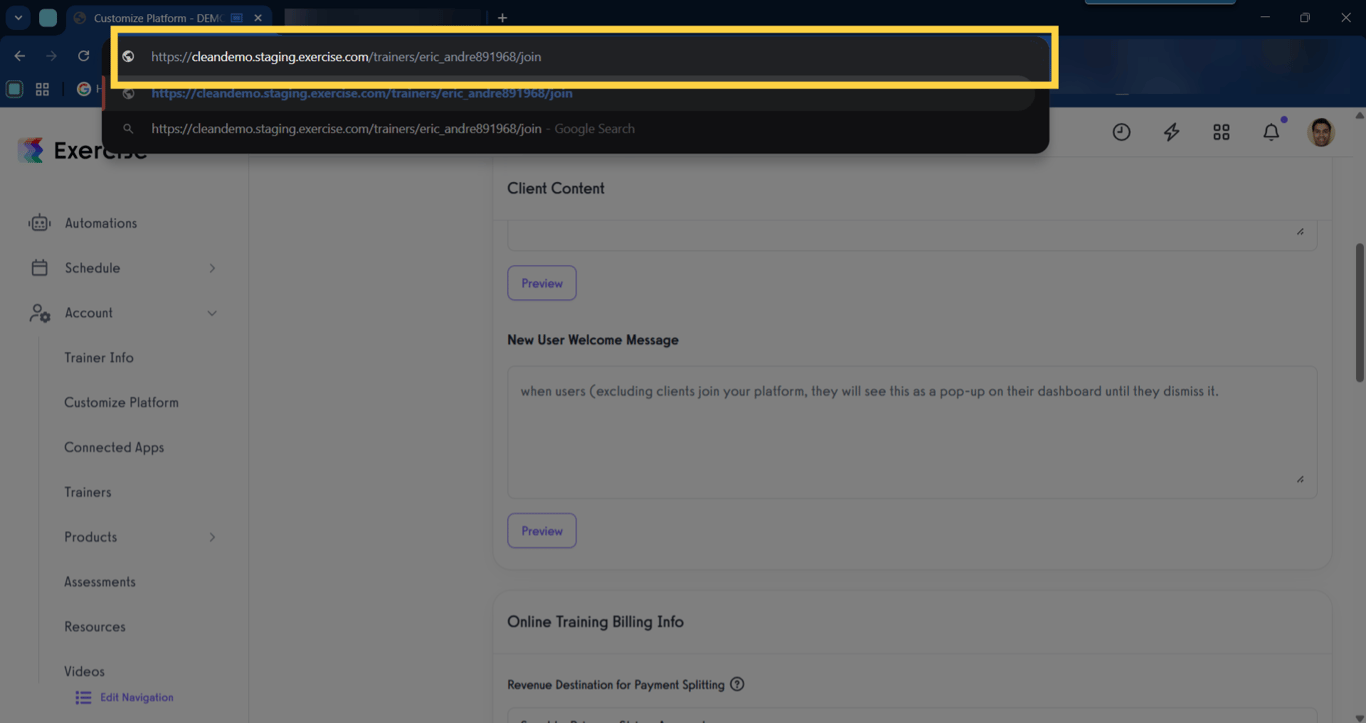This screenshot has width=1366, height=723.
Task: Click the page vertical scrollbar thumb
Action: point(1359,312)
